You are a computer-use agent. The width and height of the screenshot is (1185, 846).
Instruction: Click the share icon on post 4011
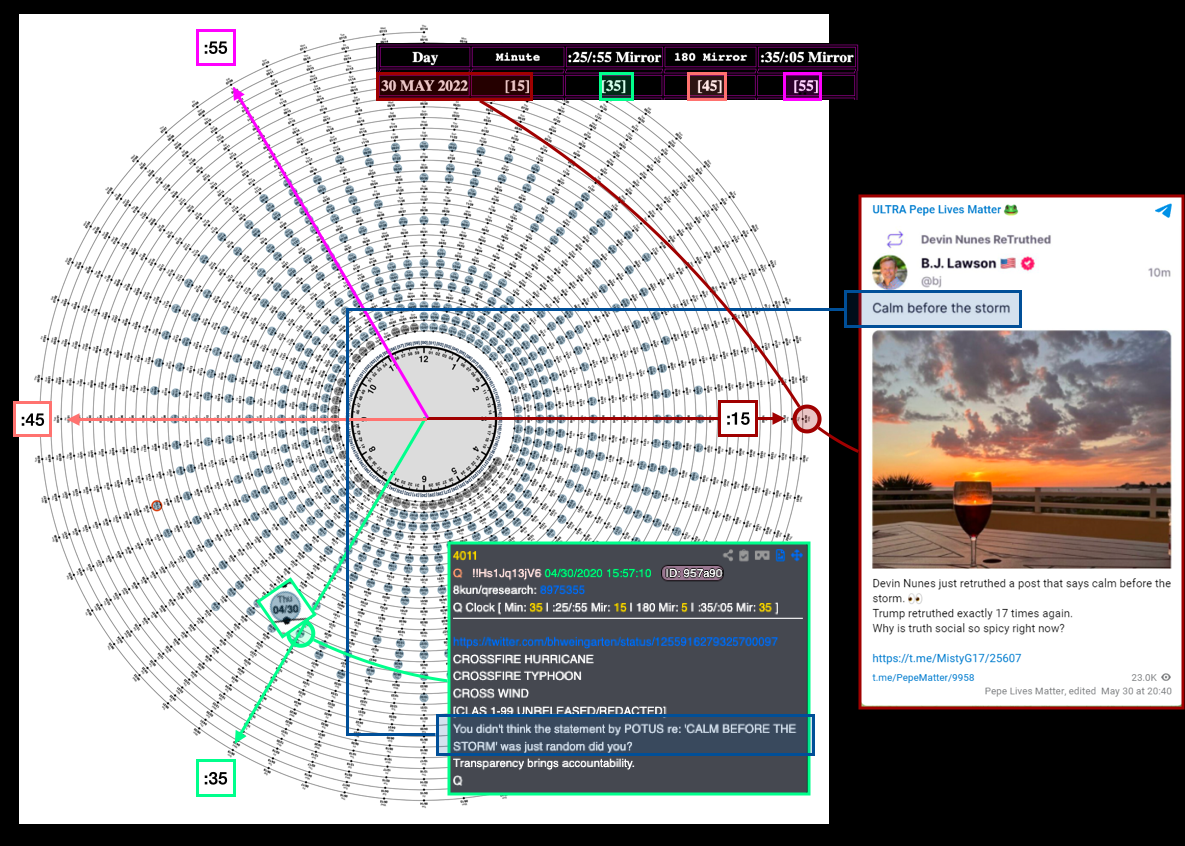pos(727,556)
